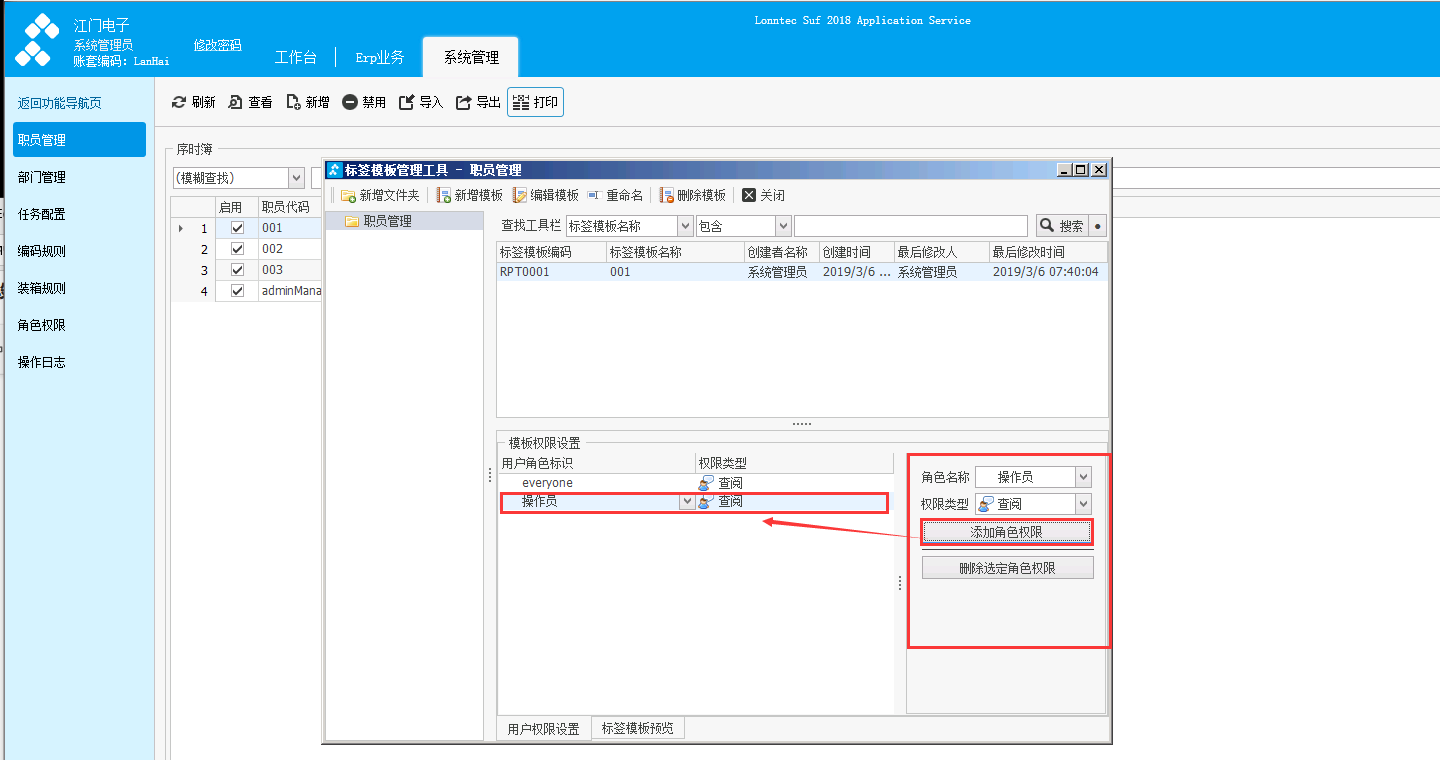Open the 标签模板预览 bottom tab
Screen dimensions: 1440x760
638,728
